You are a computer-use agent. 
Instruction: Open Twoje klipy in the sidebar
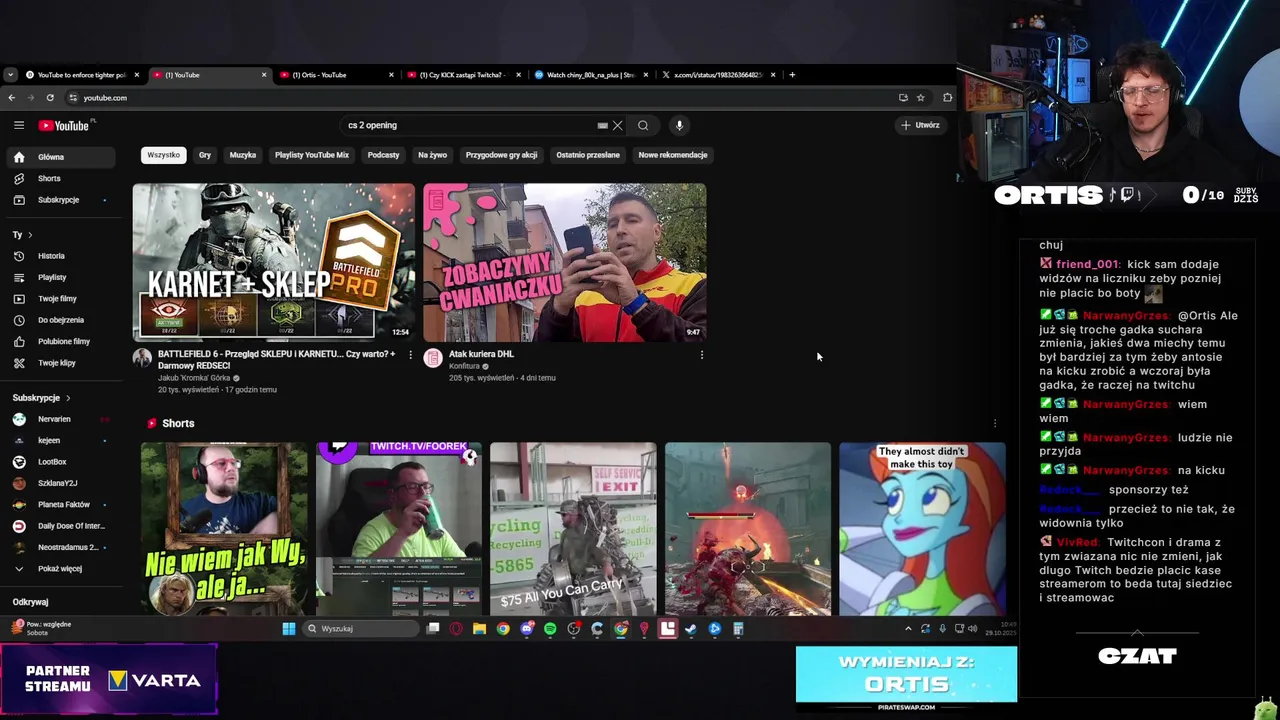pyautogui.click(x=62, y=363)
